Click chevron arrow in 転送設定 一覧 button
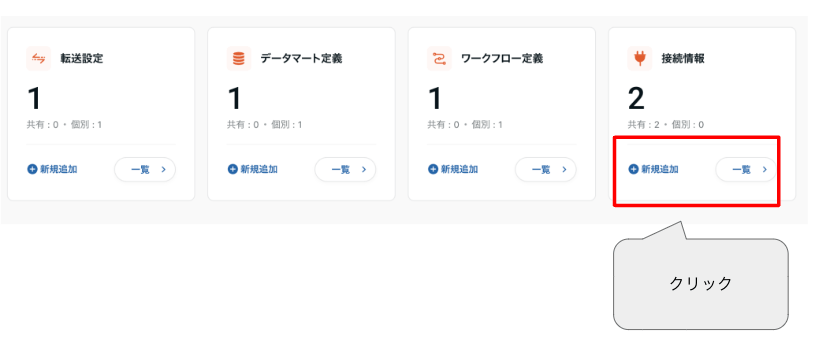Image resolution: width=821 pixels, height=362 pixels. (x=163, y=170)
